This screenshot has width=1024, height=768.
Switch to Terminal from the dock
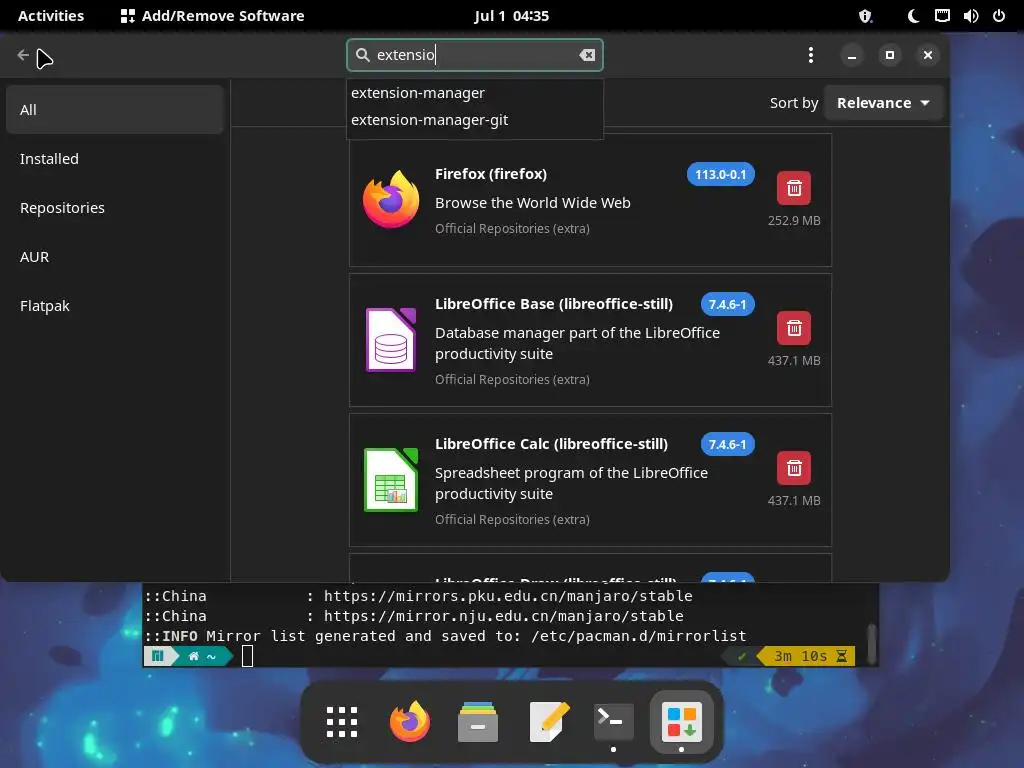pos(613,722)
